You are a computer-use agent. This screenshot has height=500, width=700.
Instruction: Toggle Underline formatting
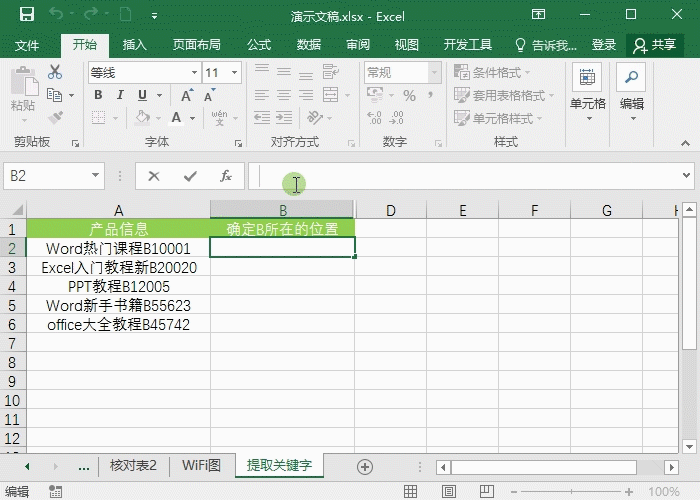pyautogui.click(x=142, y=95)
